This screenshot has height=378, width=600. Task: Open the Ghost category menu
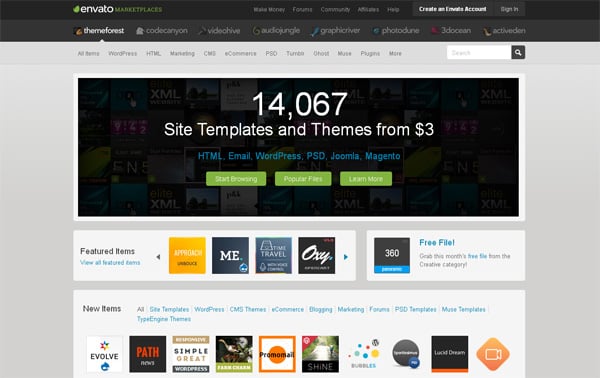[321, 54]
